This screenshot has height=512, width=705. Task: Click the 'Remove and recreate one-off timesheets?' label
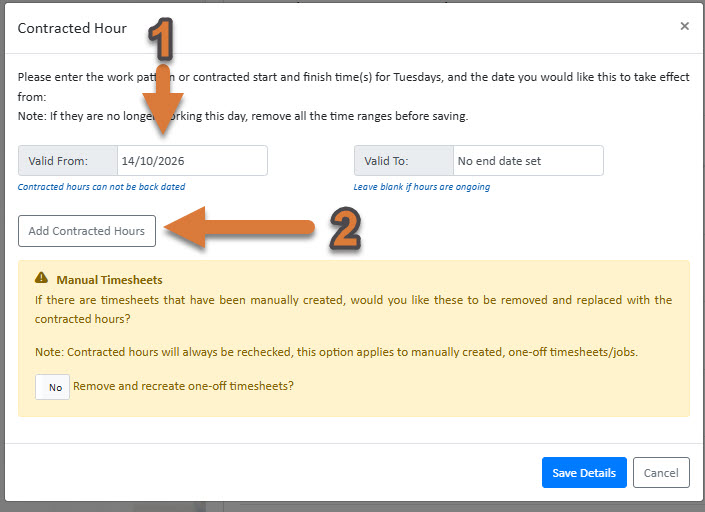coord(183,386)
